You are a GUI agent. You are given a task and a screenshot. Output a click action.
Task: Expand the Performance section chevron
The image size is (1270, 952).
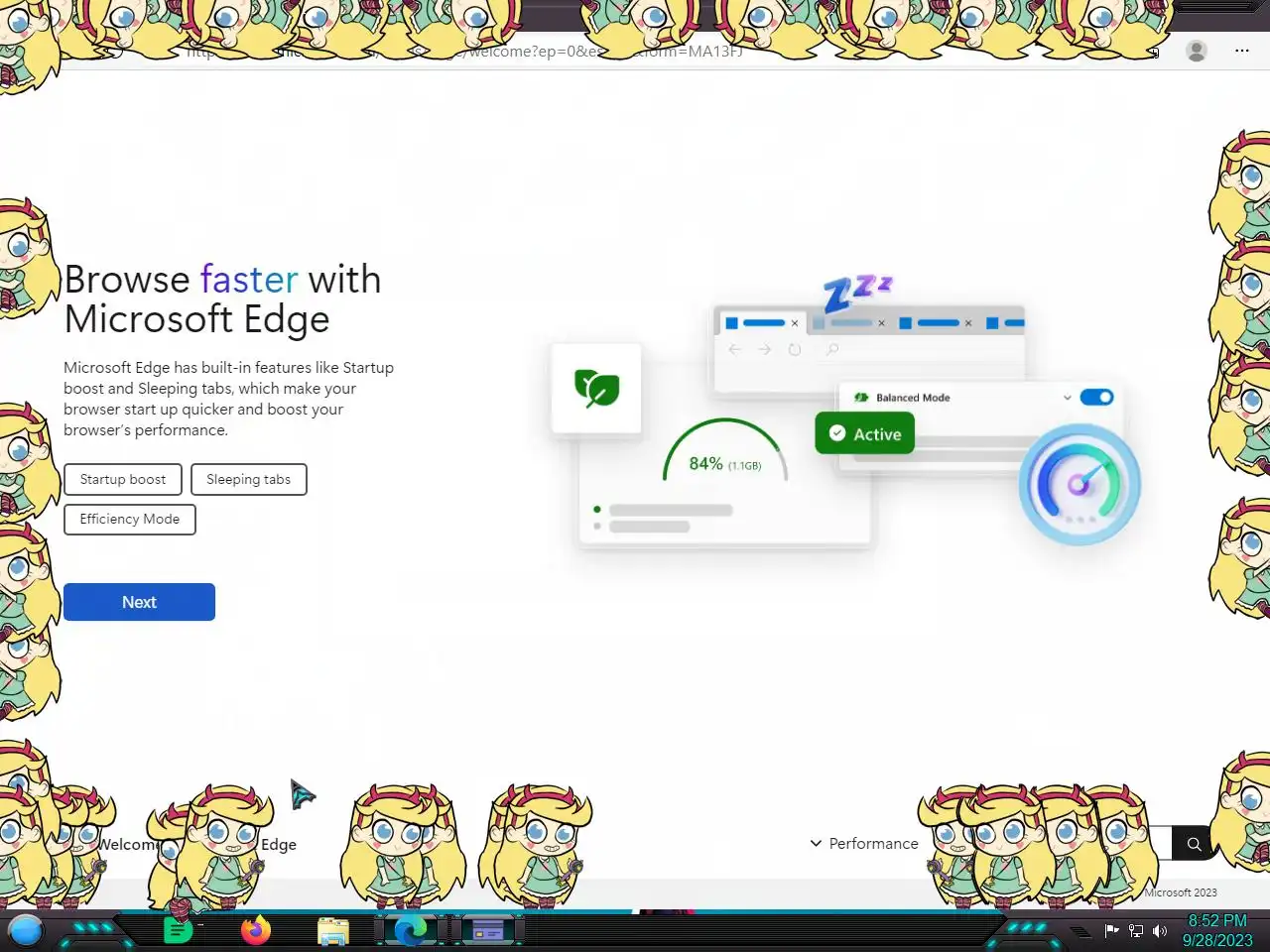point(816,843)
